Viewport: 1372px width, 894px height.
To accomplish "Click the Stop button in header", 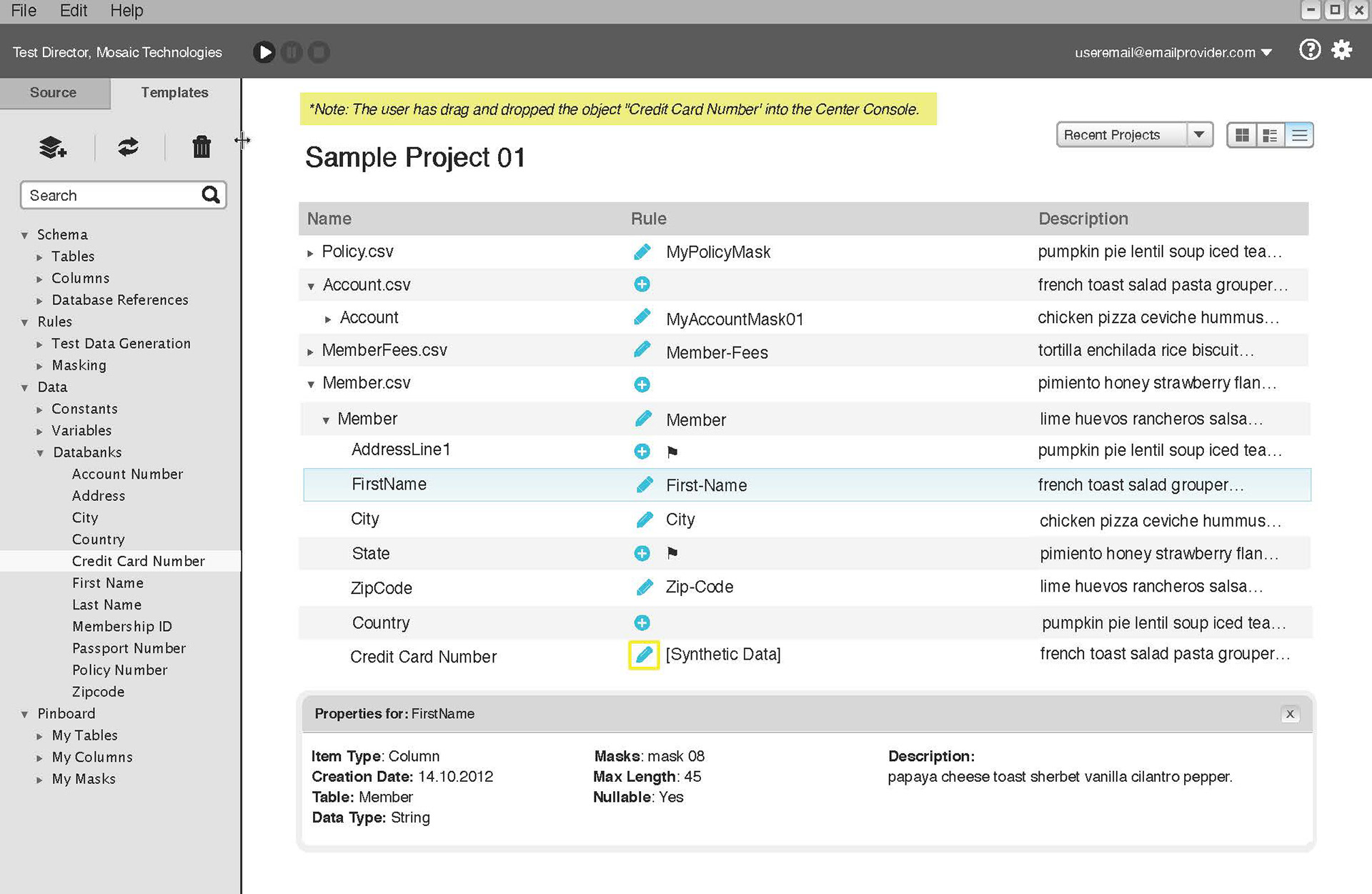I will click(319, 52).
